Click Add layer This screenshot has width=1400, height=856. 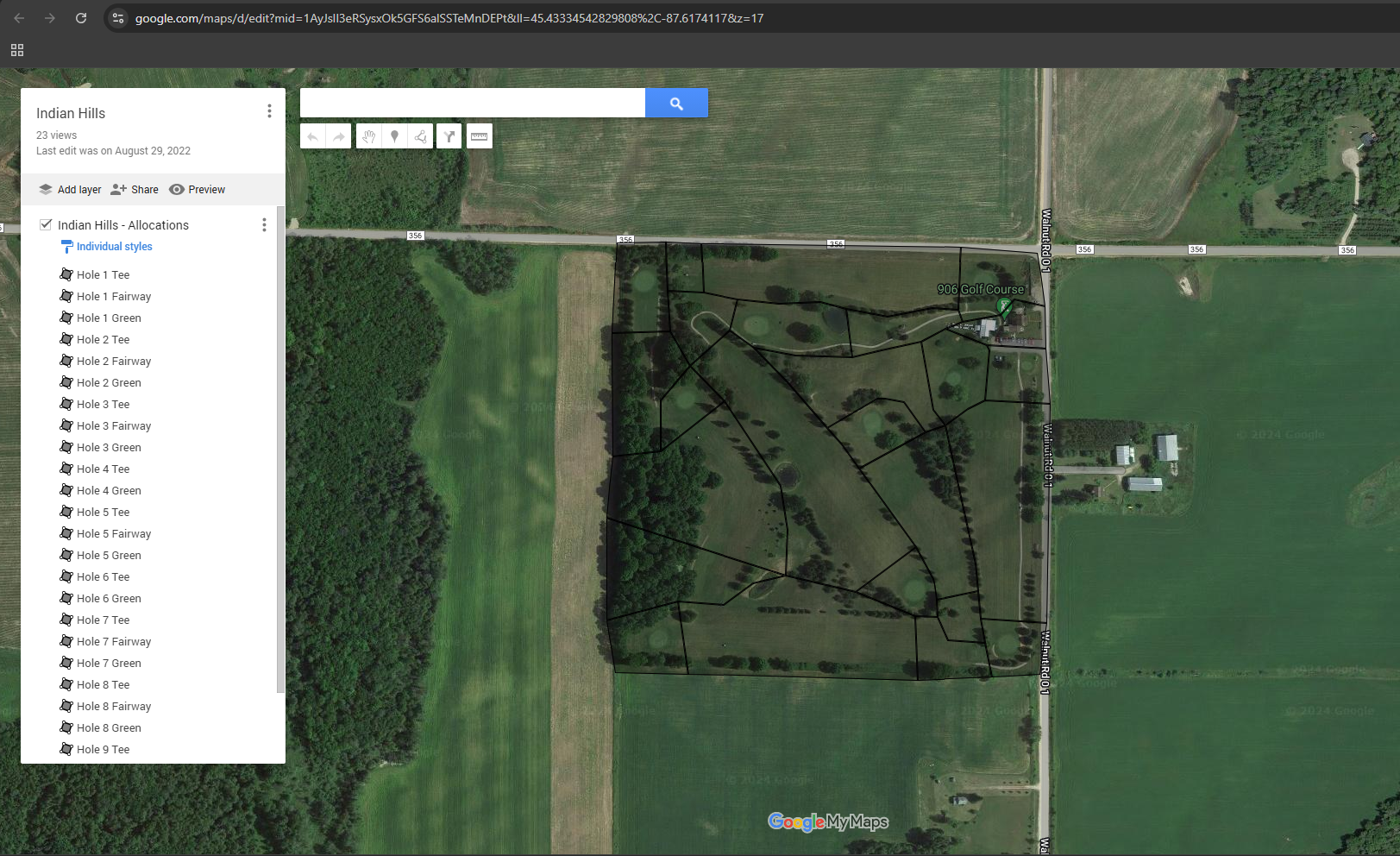[70, 190]
